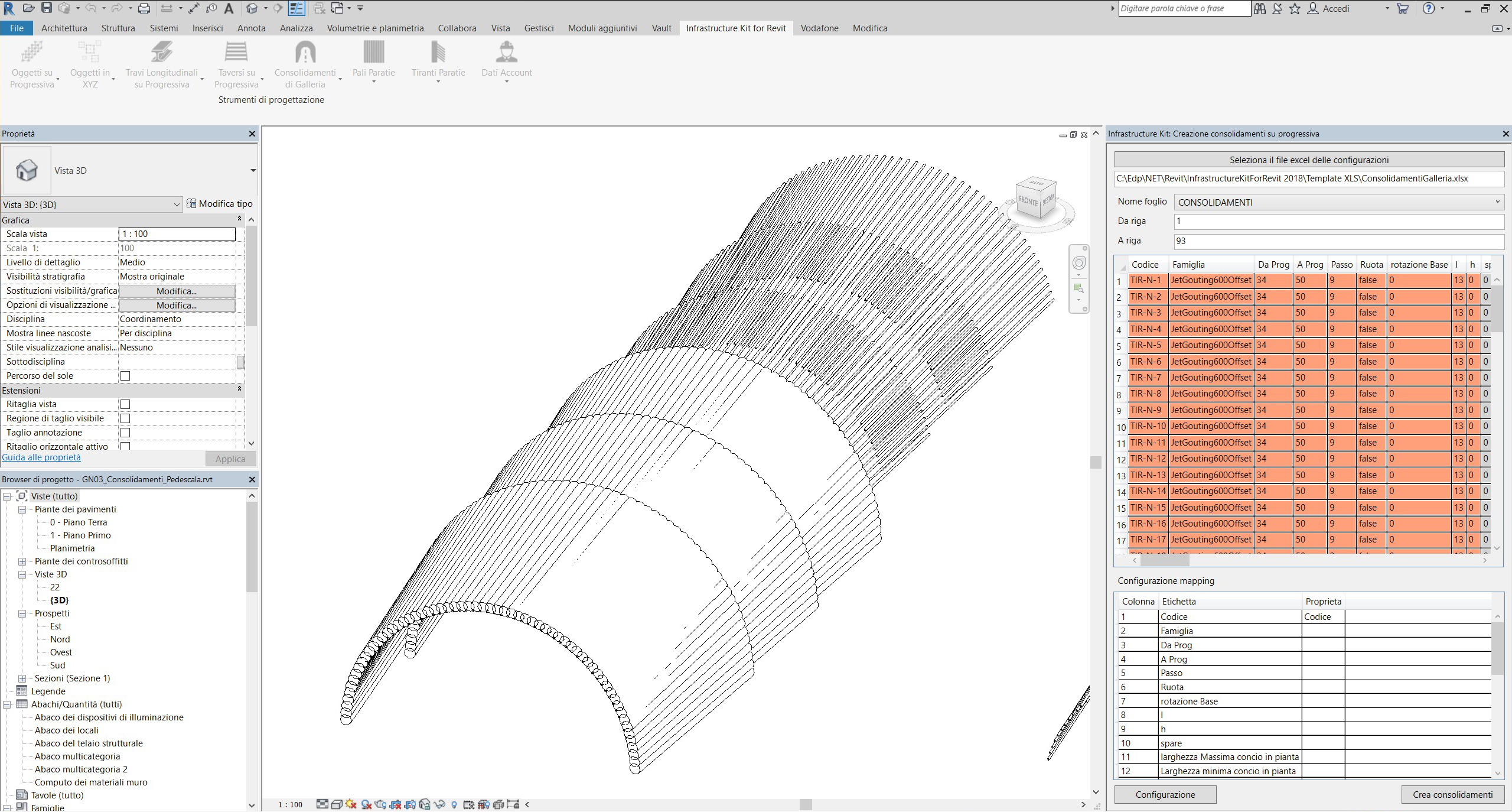Image resolution: width=1512 pixels, height=812 pixels.
Task: Switch to the Architettura ribbon tab
Action: click(64, 28)
